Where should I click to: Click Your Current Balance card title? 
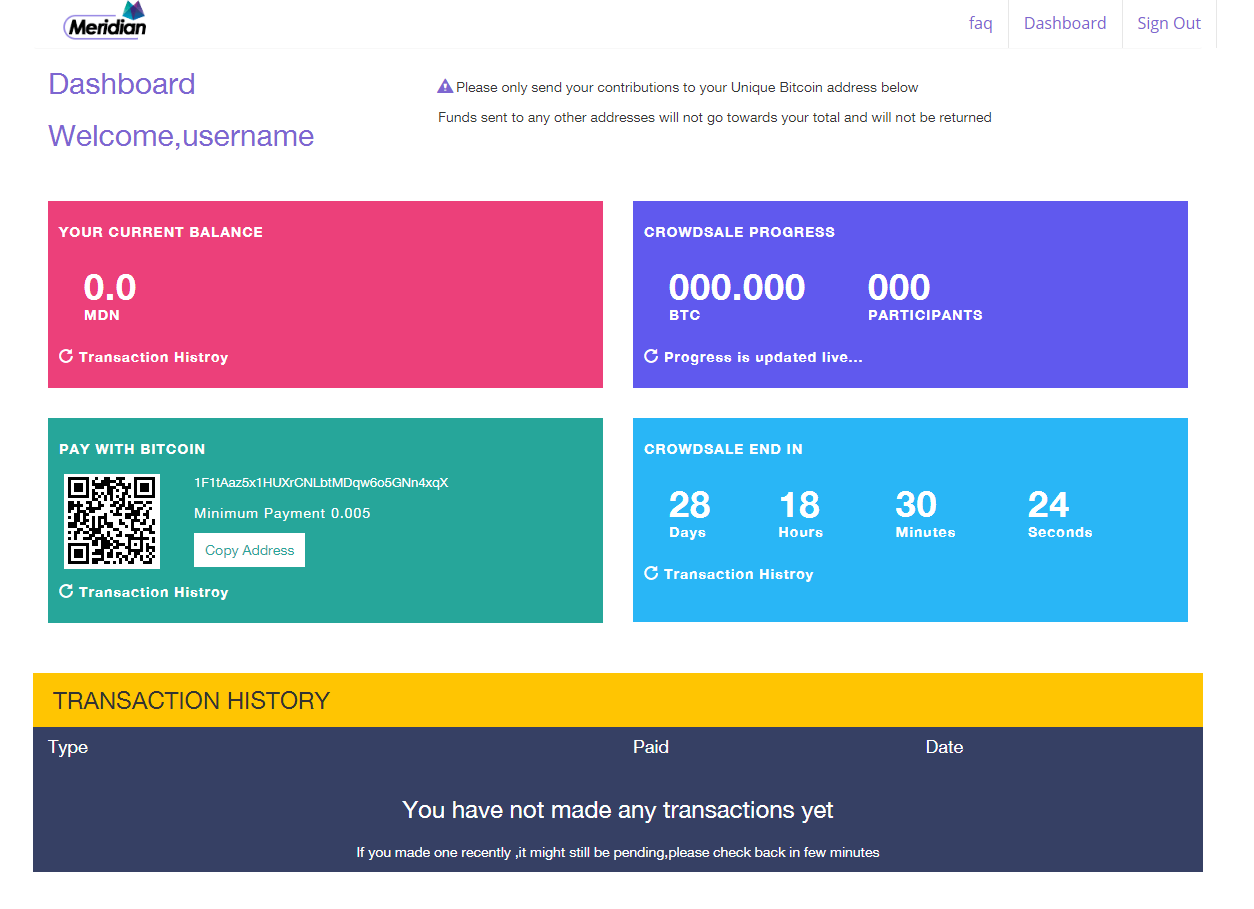161,232
